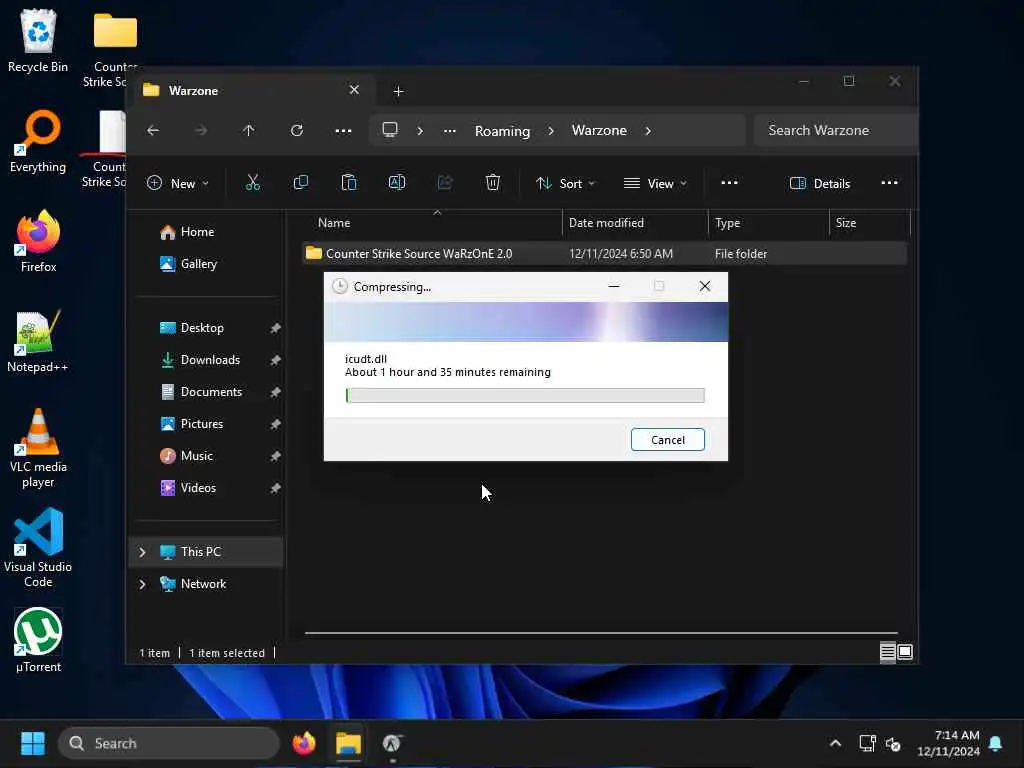
Task: Add a new Explorer tab
Action: pyautogui.click(x=398, y=91)
